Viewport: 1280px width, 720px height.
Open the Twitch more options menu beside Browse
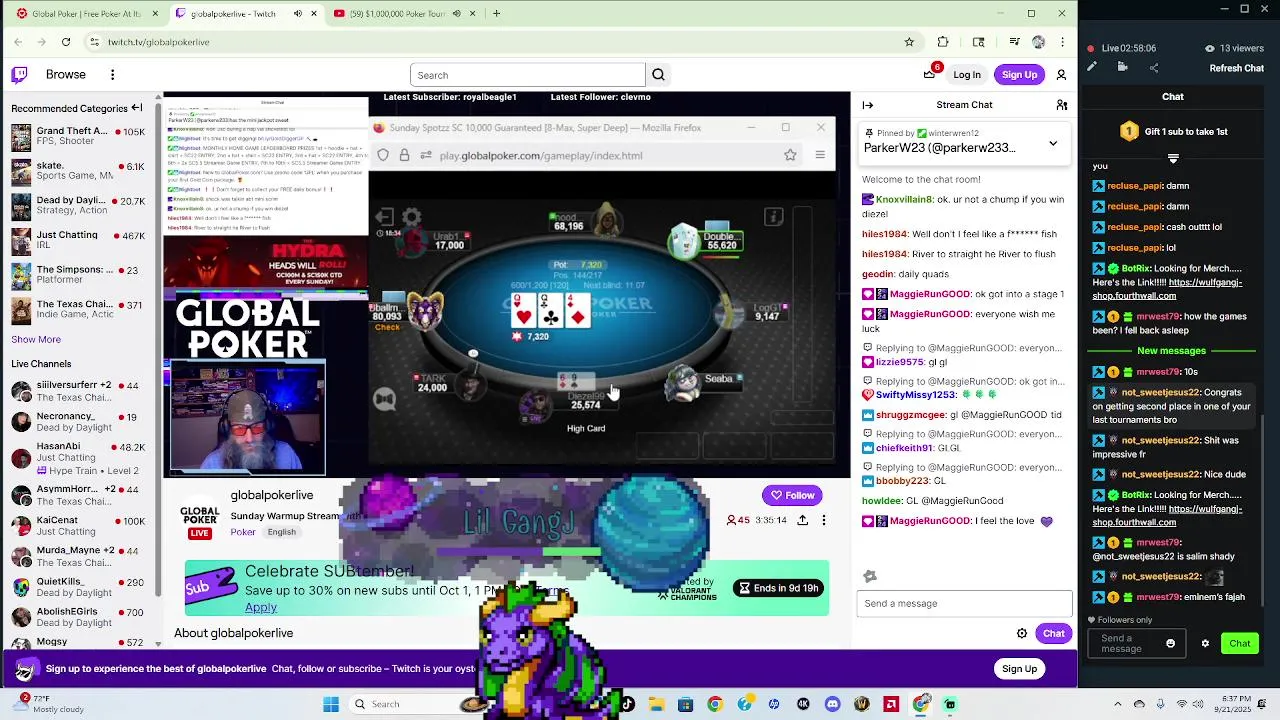pos(113,75)
